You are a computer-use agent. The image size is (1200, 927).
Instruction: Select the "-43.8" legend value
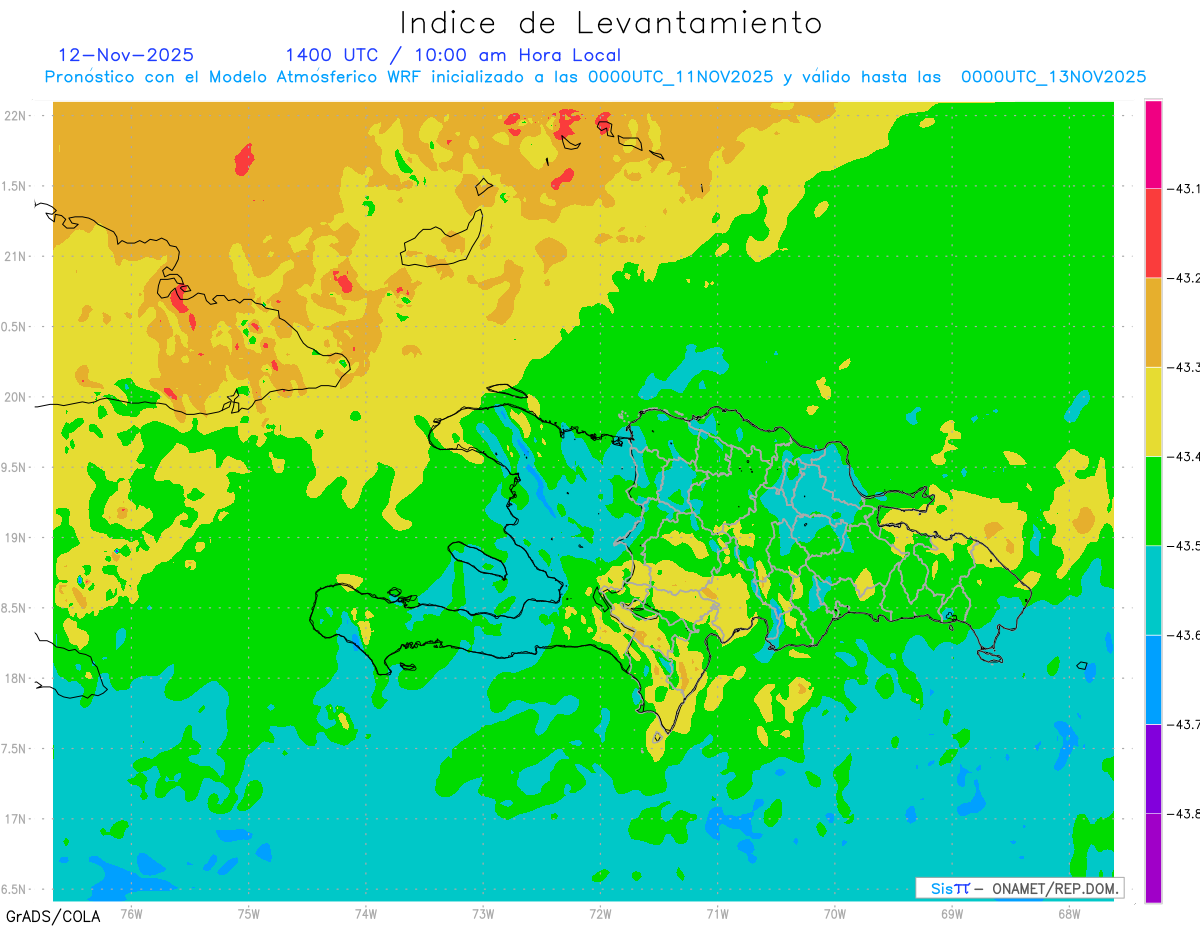point(1184,814)
